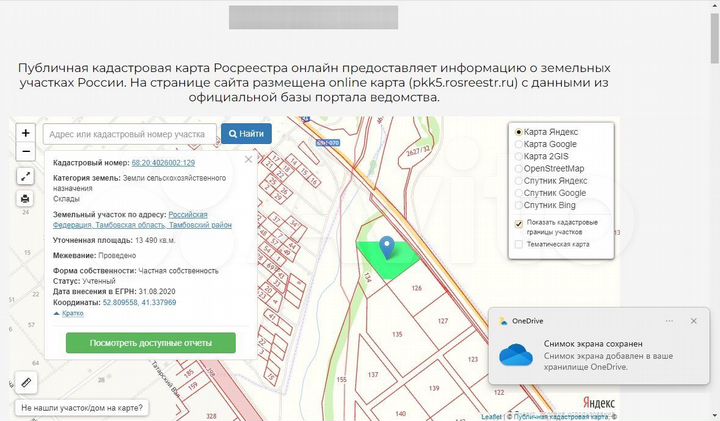The image size is (720, 421).
Task: Click parcel 122 on the map
Action: click(499, 393)
